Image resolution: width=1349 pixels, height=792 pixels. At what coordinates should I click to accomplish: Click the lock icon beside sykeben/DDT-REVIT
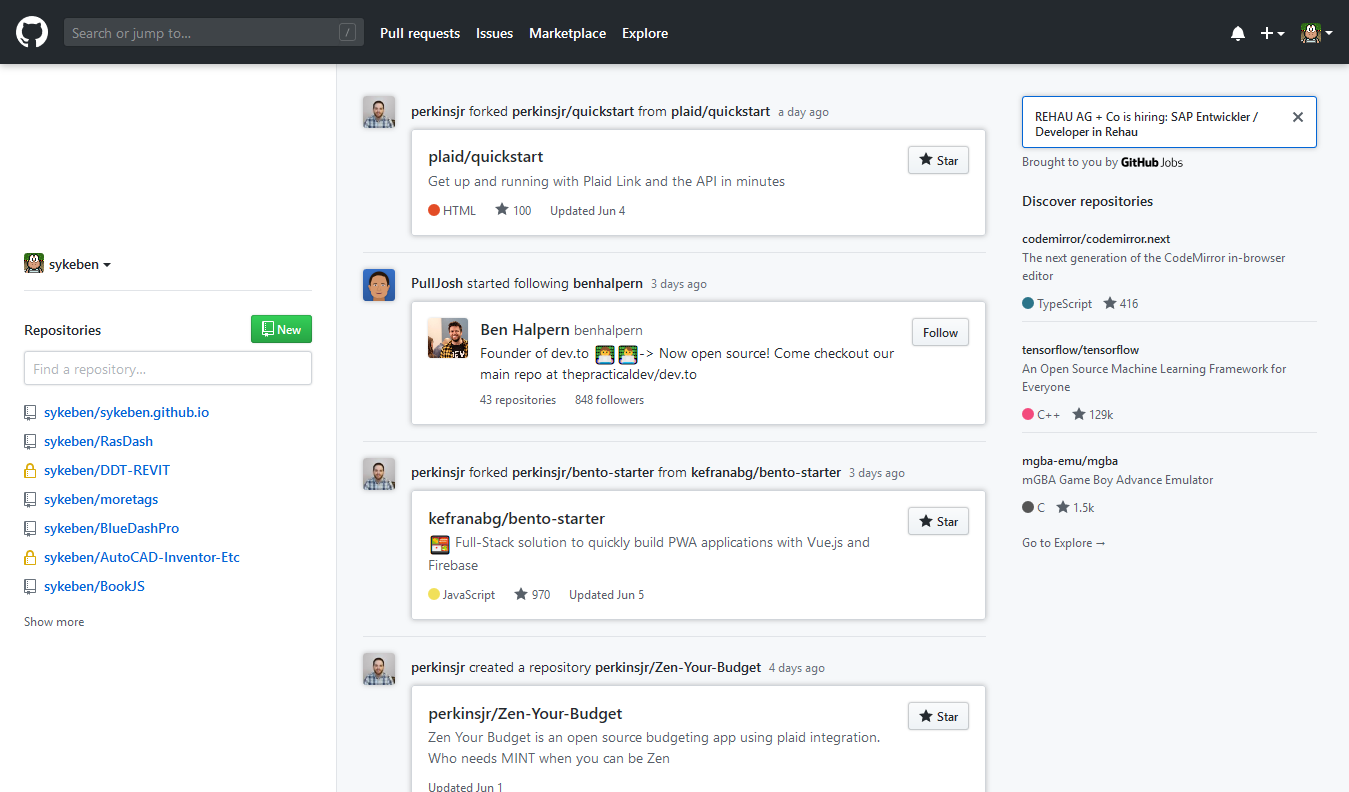[30, 470]
